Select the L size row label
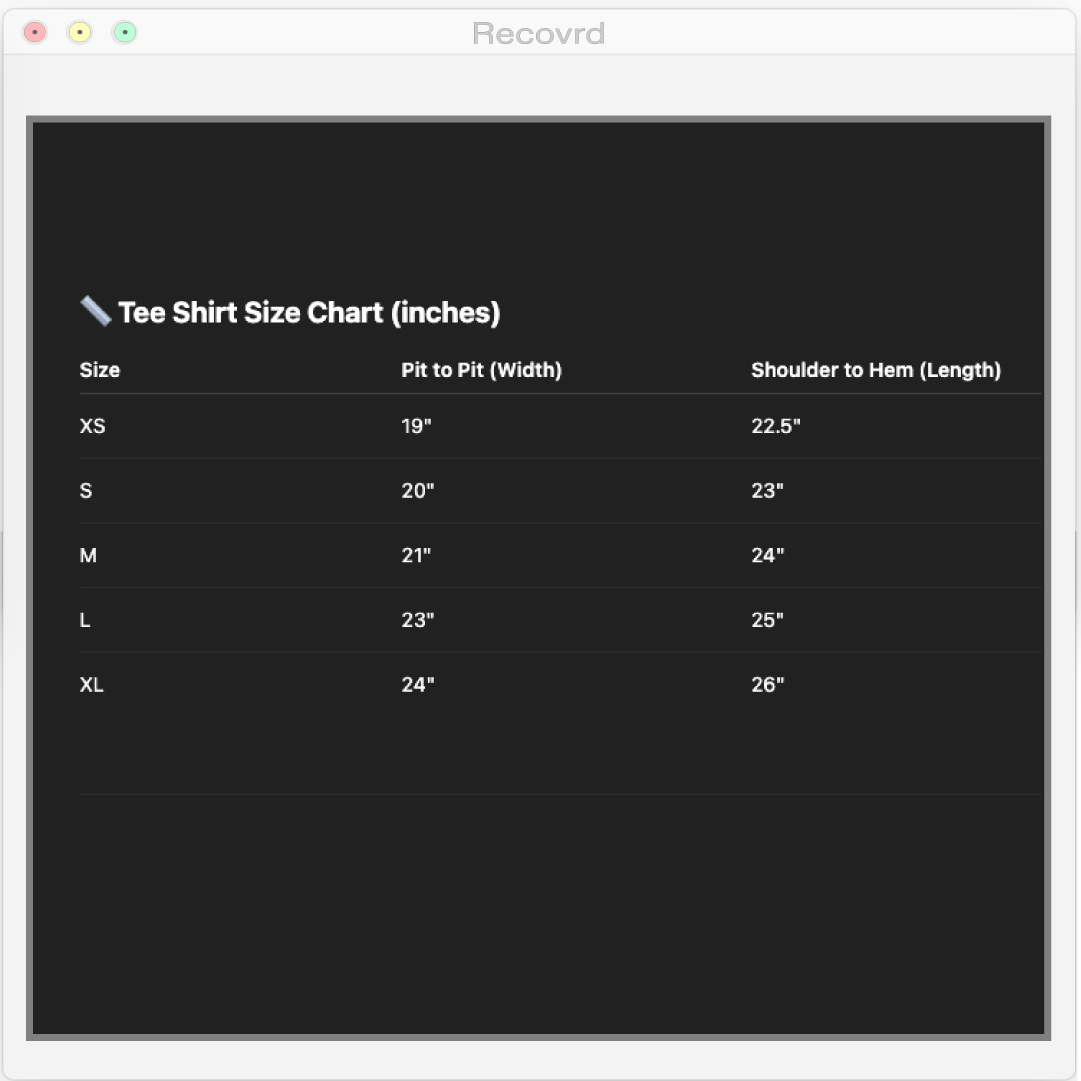 [x=85, y=620]
